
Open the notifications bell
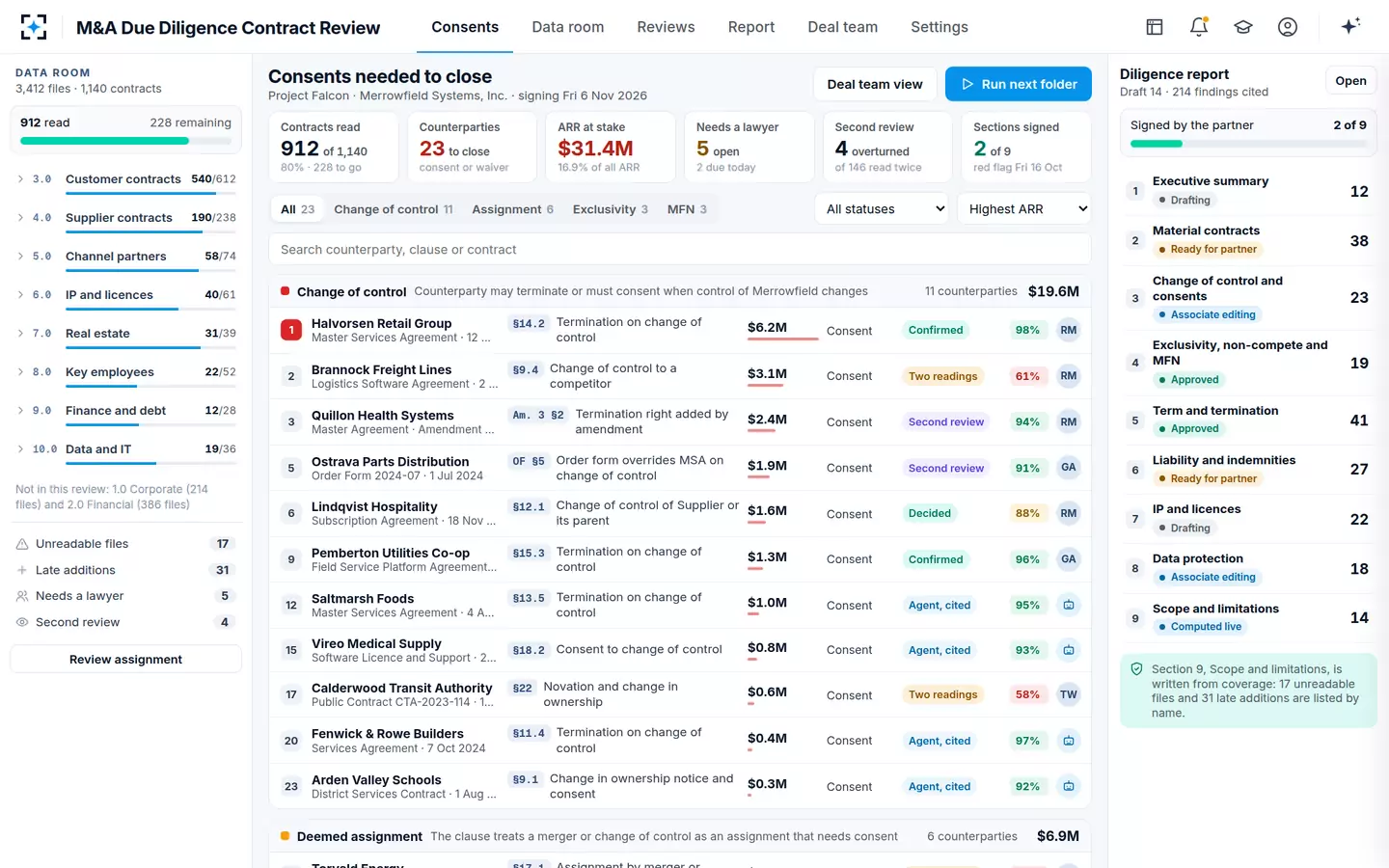[1199, 27]
